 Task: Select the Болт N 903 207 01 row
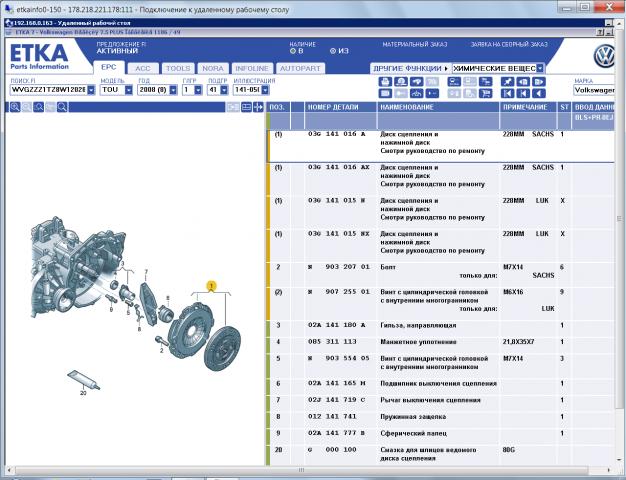pyautogui.click(x=440, y=275)
